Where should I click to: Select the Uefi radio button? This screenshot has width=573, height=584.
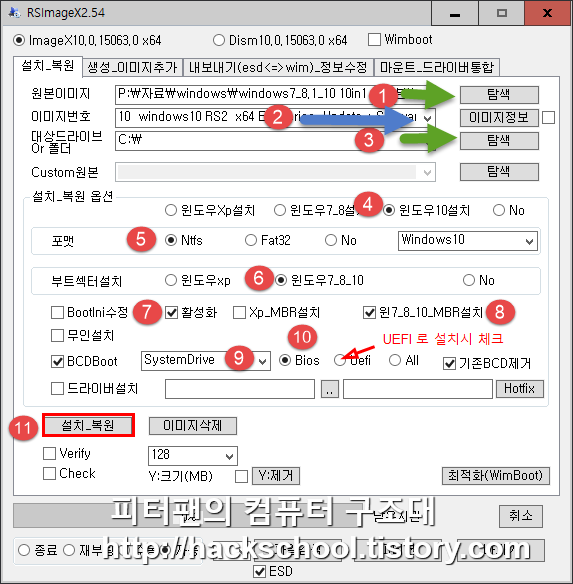coord(339,360)
